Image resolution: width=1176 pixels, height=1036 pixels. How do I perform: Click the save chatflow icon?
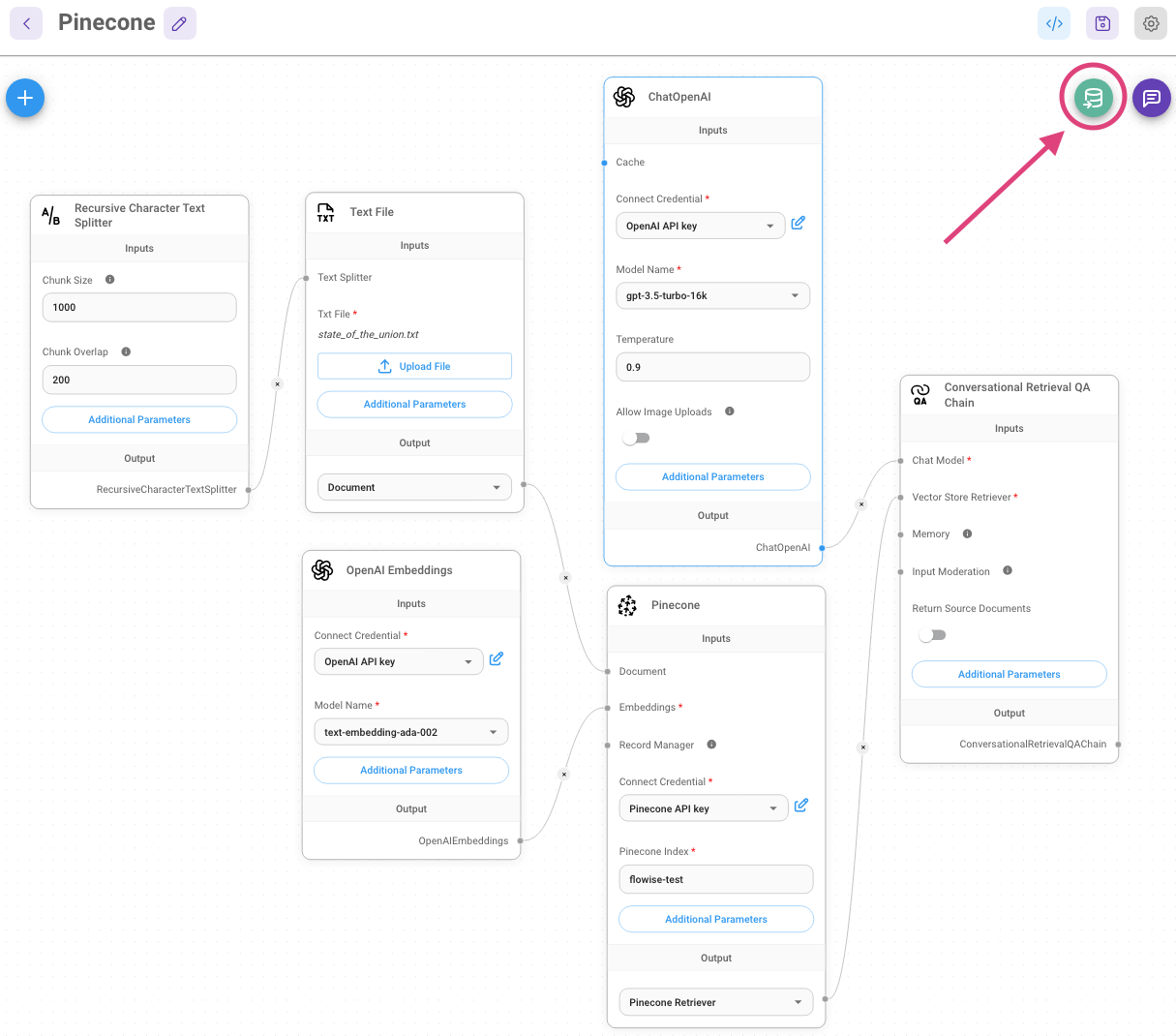coord(1102,23)
